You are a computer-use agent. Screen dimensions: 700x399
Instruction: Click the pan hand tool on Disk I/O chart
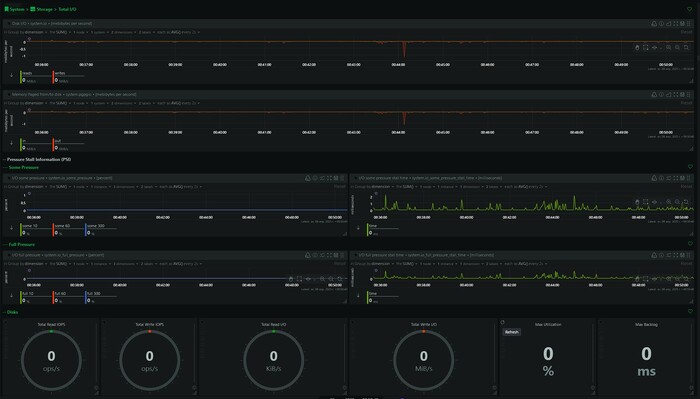637,47
